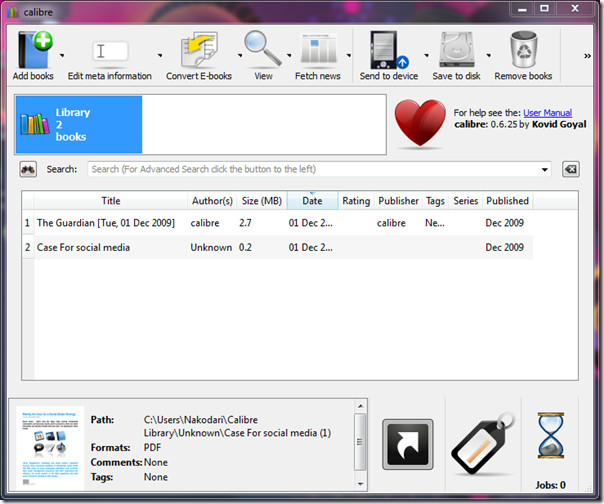Select the Library books icon
The width and height of the screenshot is (604, 504).
point(35,124)
